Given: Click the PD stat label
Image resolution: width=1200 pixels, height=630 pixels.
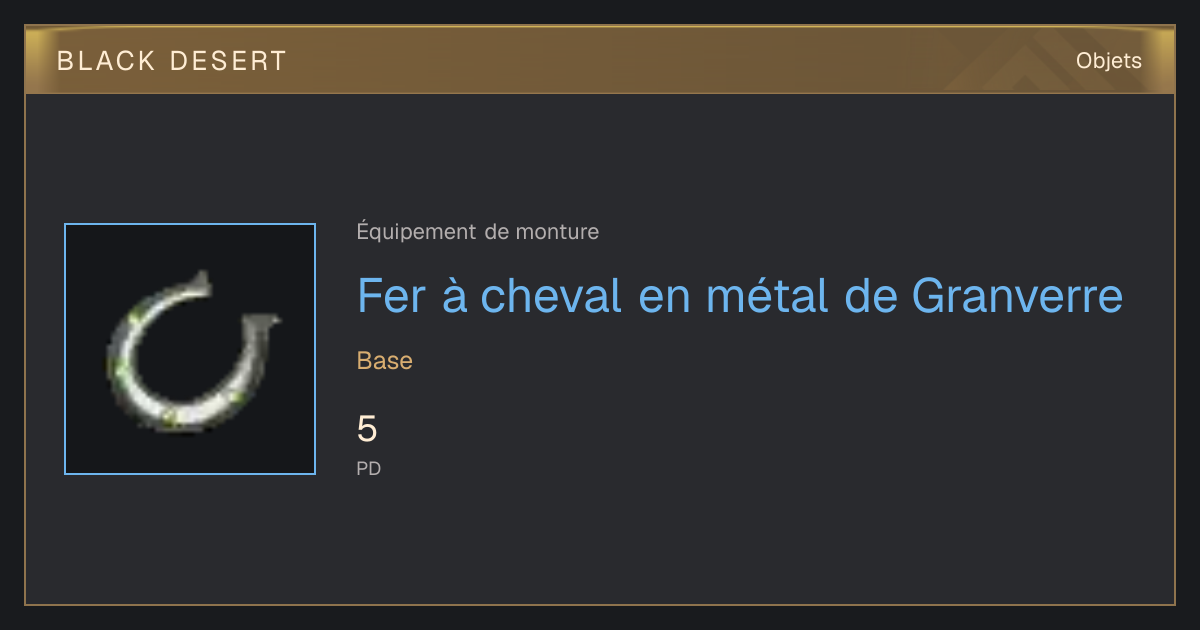Looking at the screenshot, I should coord(369,468).
